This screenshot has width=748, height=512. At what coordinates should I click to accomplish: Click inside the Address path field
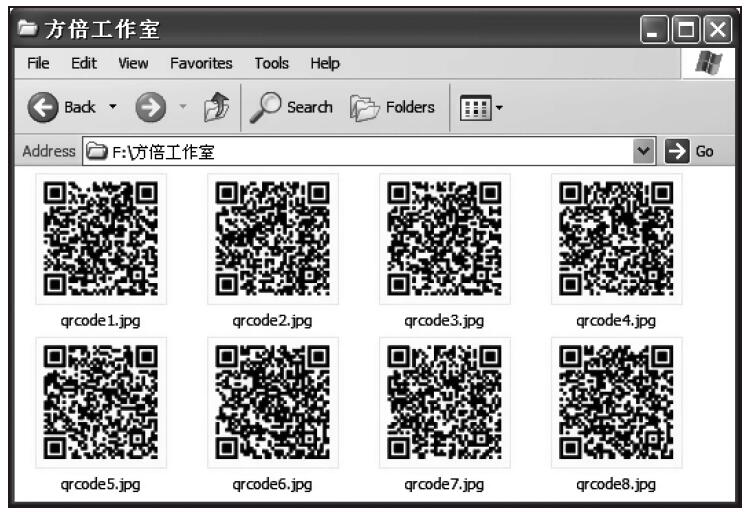(400, 152)
